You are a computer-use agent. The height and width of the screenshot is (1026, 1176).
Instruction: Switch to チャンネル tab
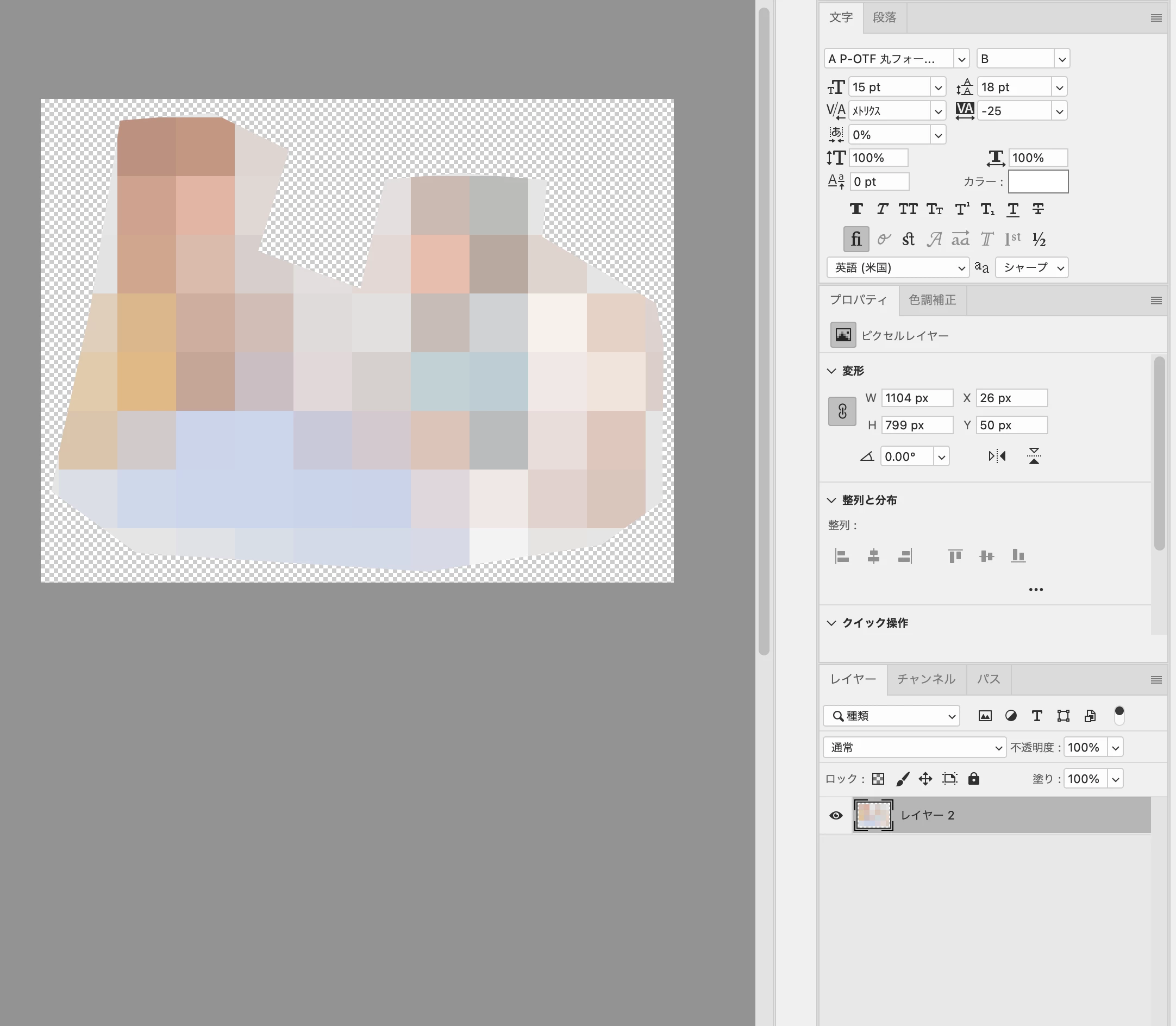926,679
